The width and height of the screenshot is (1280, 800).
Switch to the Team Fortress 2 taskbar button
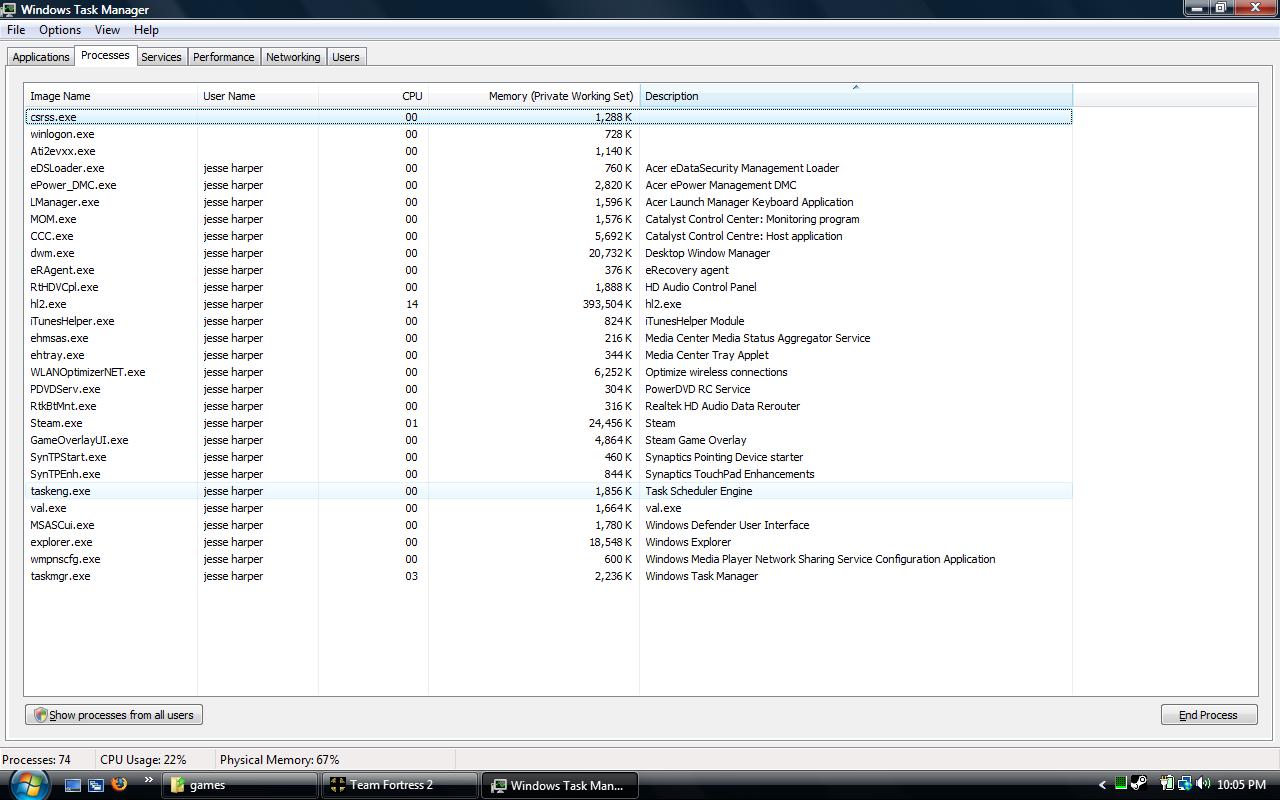[x=399, y=785]
